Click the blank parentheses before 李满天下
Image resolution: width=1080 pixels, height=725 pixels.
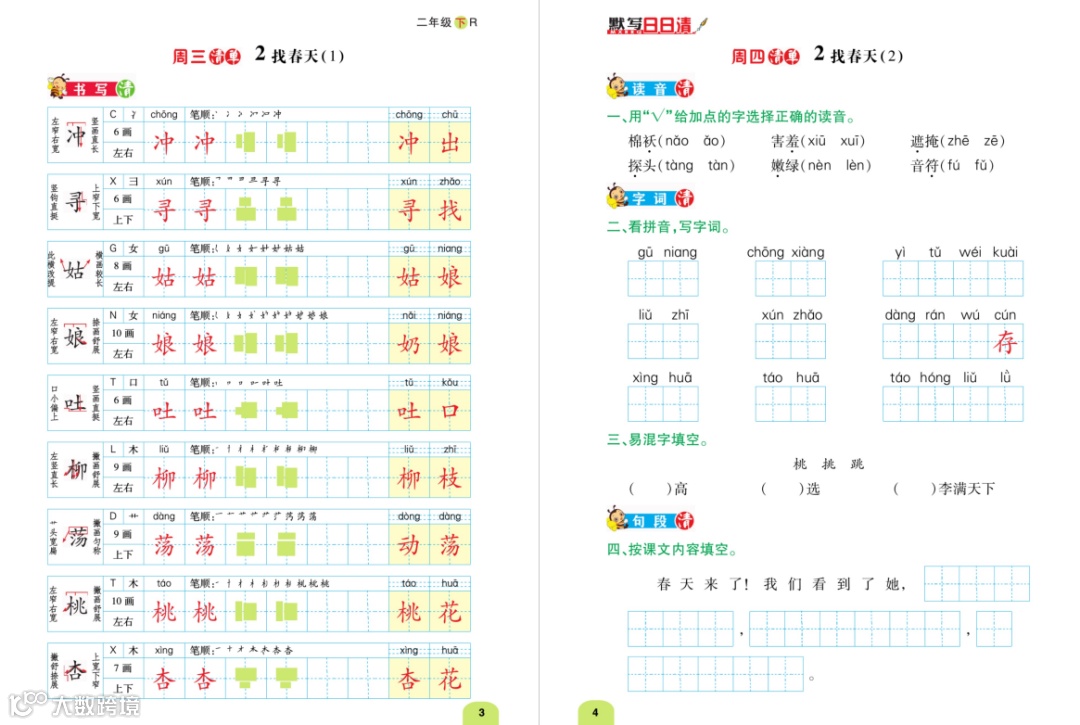pos(915,489)
